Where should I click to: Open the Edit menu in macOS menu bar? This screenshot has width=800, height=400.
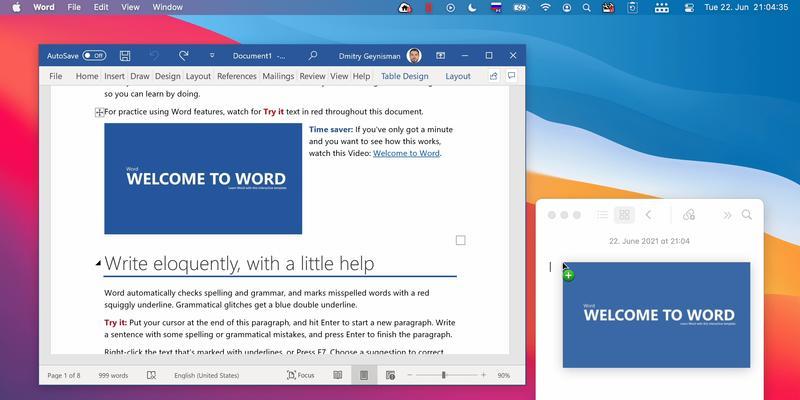(101, 7)
